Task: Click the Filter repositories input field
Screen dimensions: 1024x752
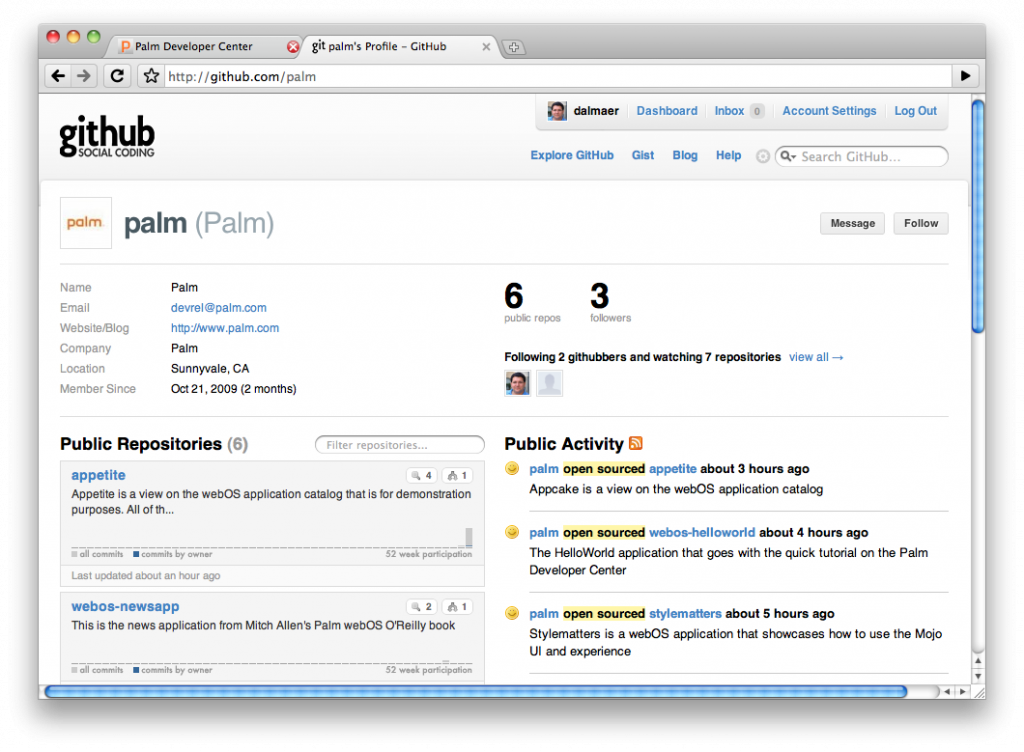Action: (x=400, y=445)
